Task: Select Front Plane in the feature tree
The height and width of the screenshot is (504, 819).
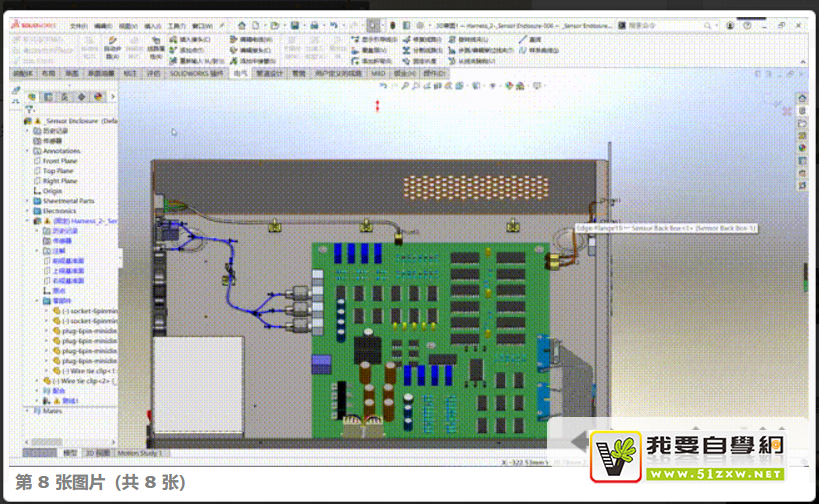Action: pyautogui.click(x=59, y=161)
